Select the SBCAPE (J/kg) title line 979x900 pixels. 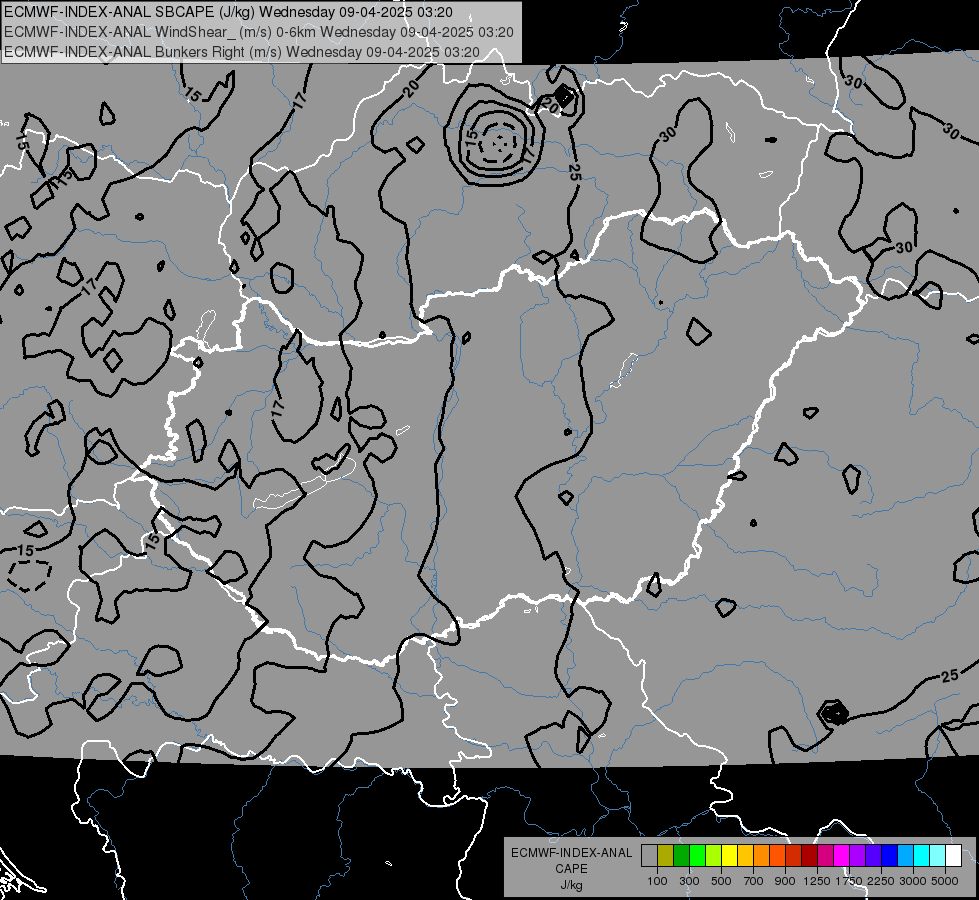pyautogui.click(x=229, y=12)
